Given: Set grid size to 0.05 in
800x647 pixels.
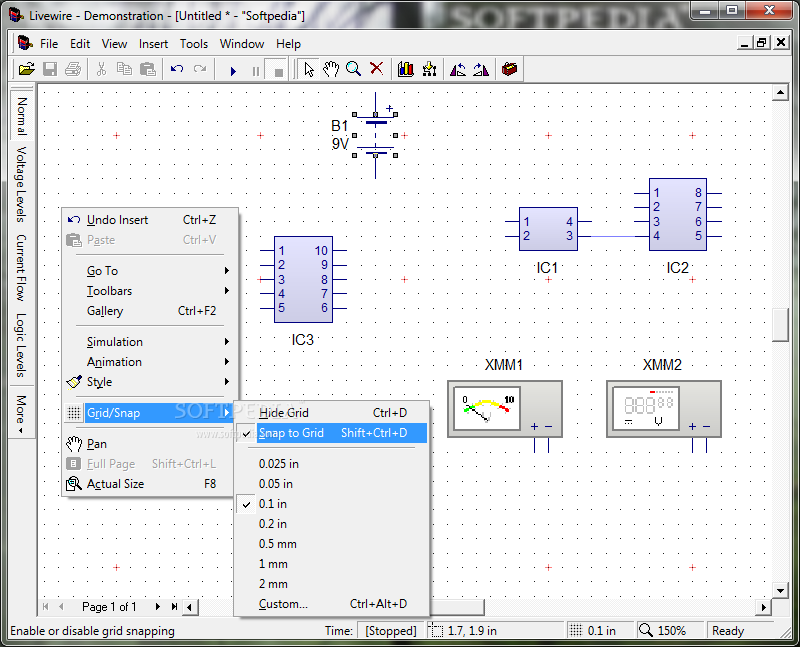Looking at the screenshot, I should point(332,484).
